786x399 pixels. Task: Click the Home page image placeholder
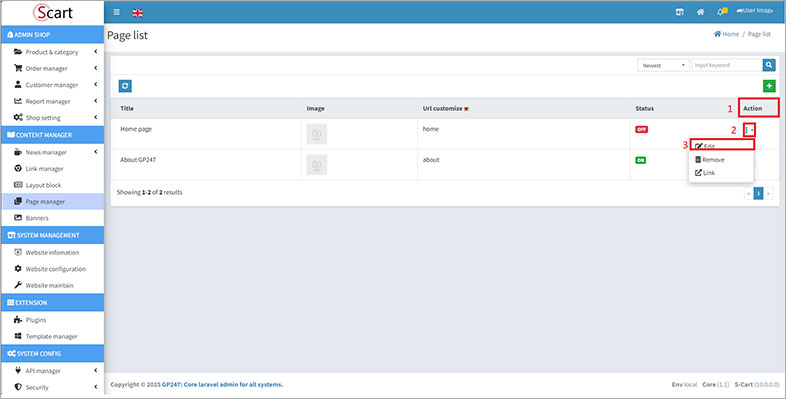[x=317, y=134]
